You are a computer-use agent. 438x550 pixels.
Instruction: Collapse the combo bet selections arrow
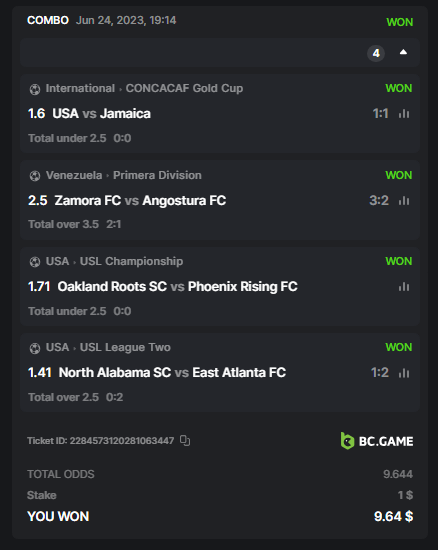[403, 52]
